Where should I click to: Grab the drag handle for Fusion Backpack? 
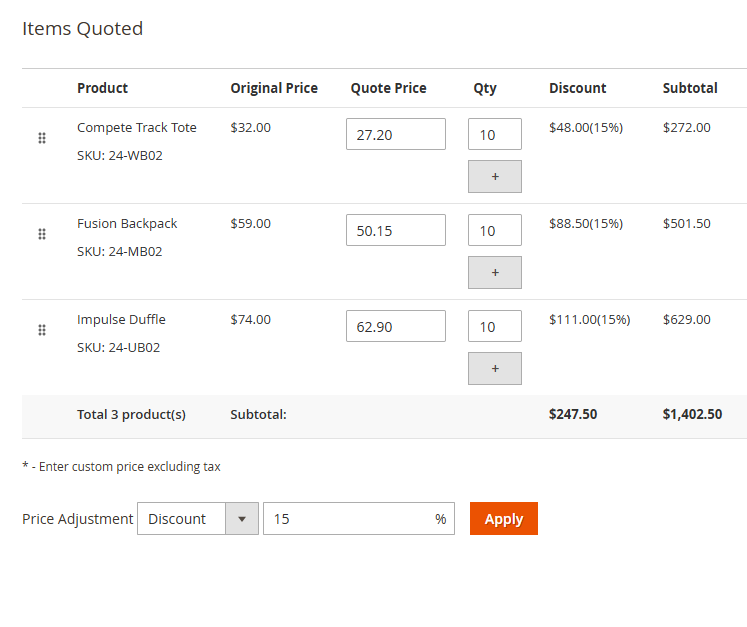[x=42, y=234]
